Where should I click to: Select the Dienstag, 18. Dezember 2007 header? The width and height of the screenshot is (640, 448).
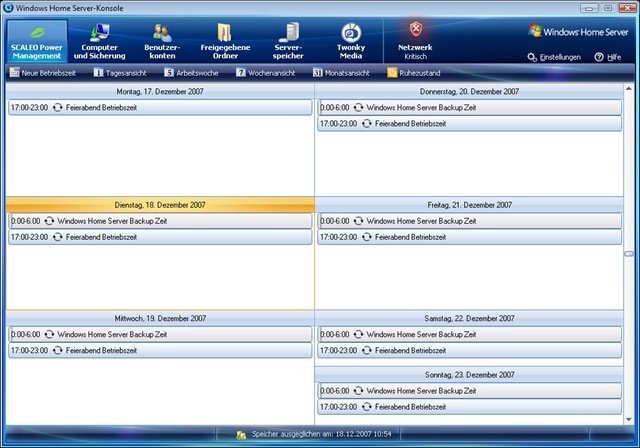160,205
